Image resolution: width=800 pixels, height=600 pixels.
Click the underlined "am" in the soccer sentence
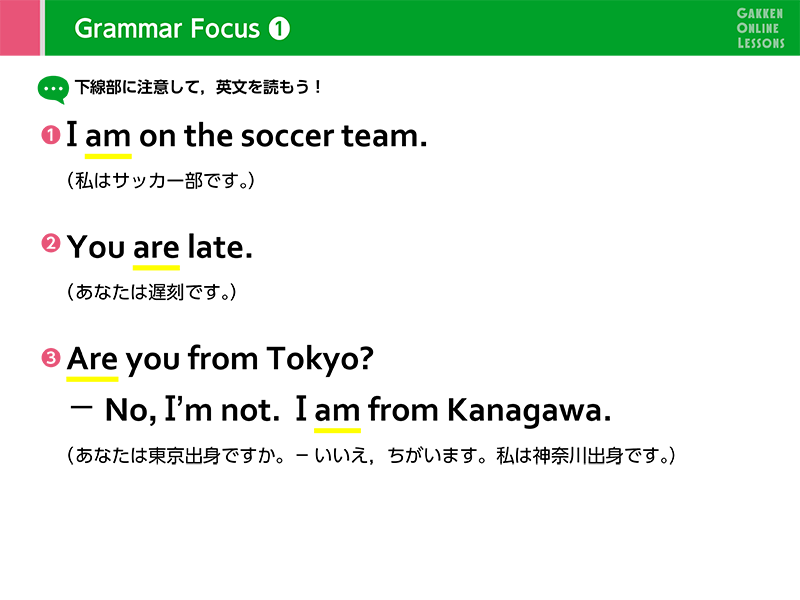108,137
